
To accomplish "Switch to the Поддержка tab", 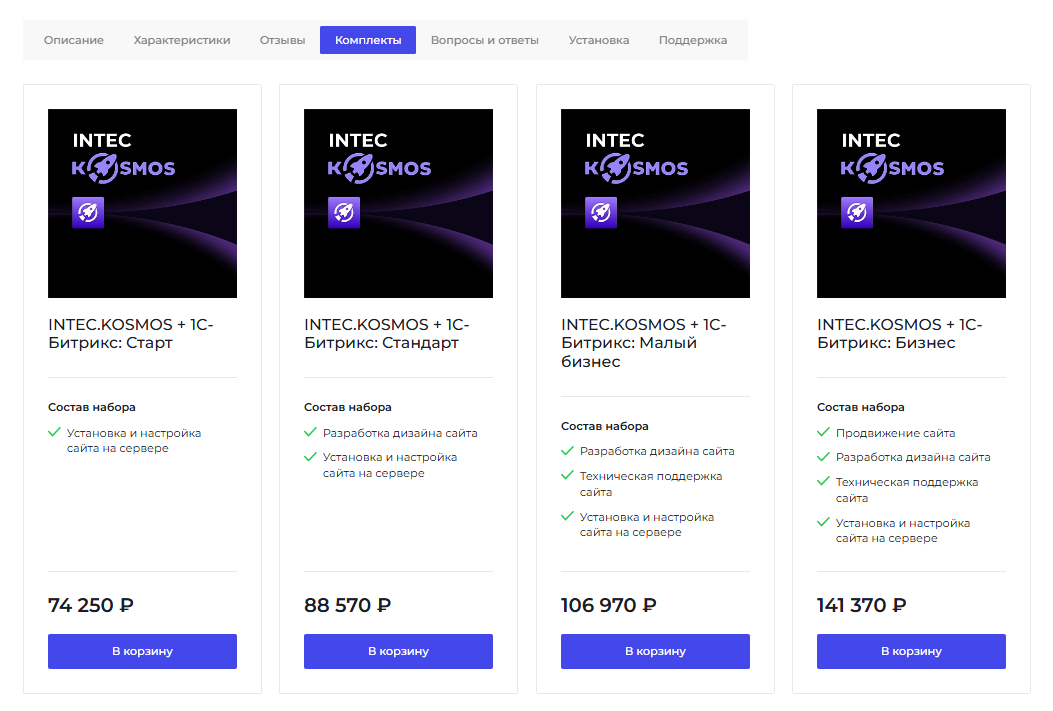I will [693, 40].
